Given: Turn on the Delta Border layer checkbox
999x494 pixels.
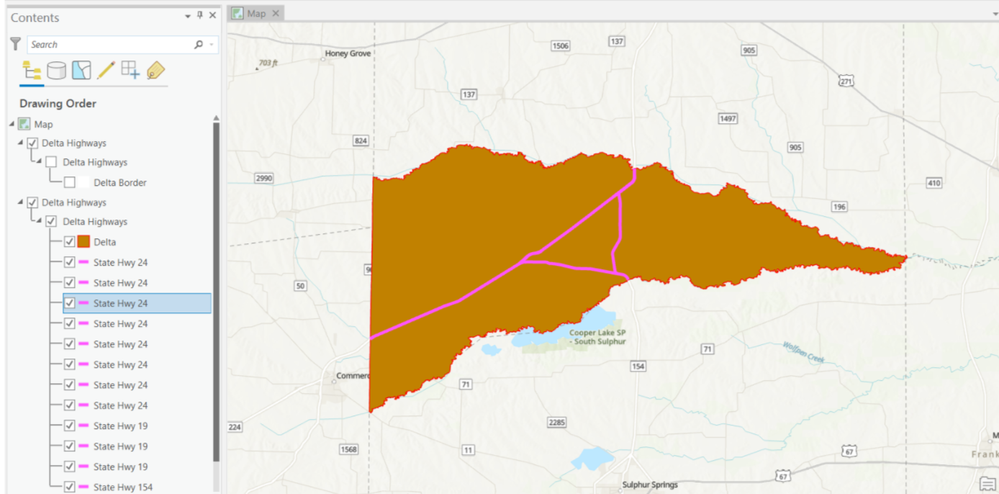Looking at the screenshot, I should pos(69,182).
